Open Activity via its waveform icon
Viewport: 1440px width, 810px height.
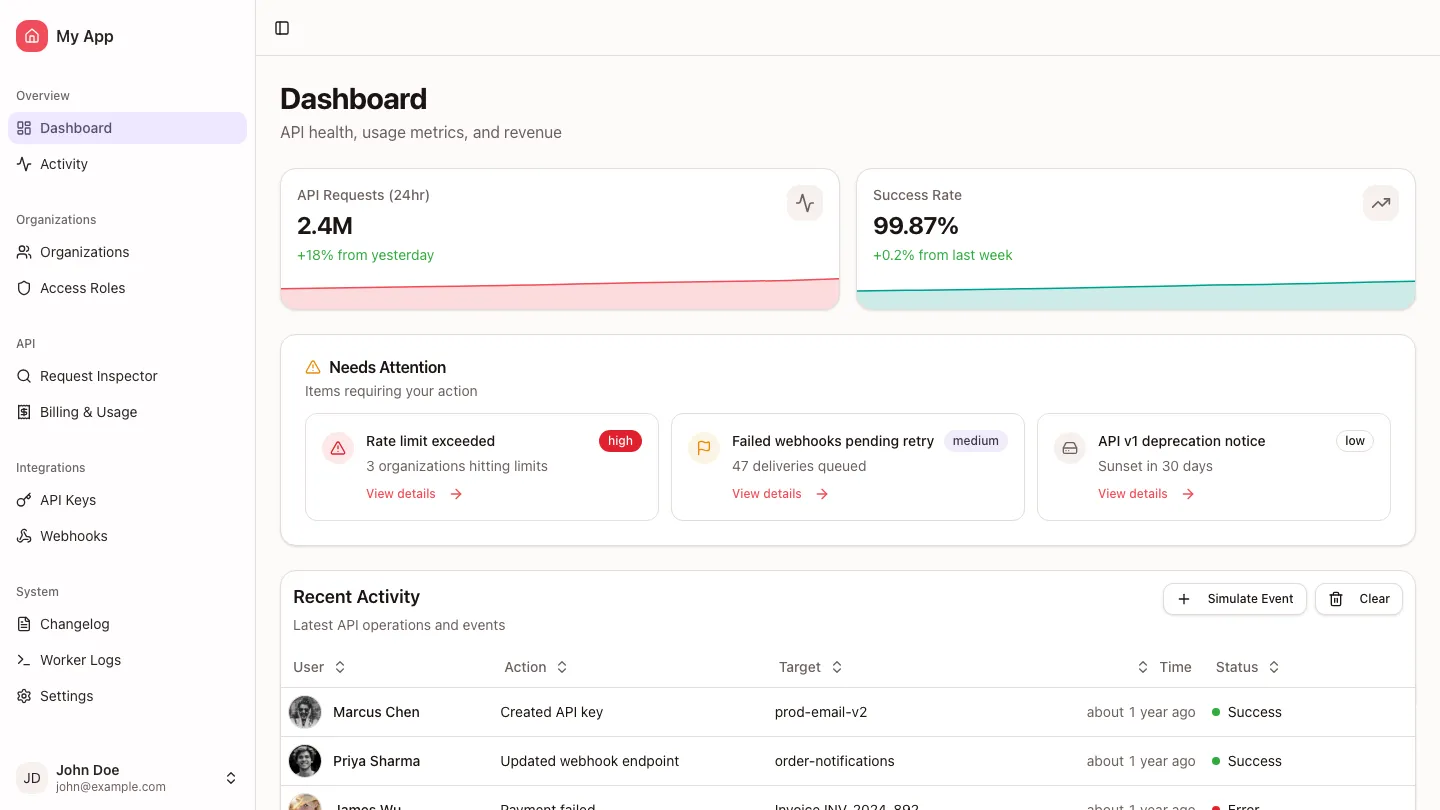tap(24, 164)
